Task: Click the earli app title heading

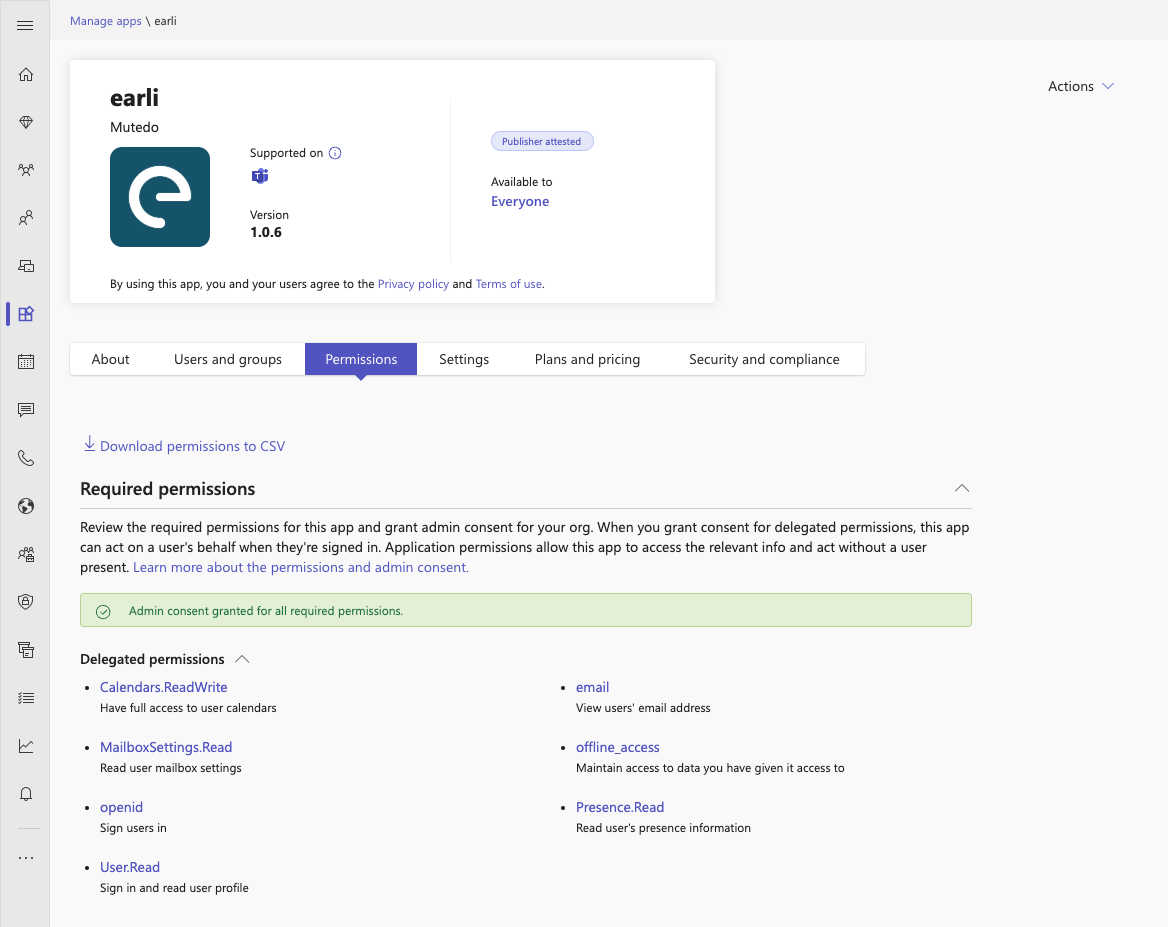Action: pos(134,98)
